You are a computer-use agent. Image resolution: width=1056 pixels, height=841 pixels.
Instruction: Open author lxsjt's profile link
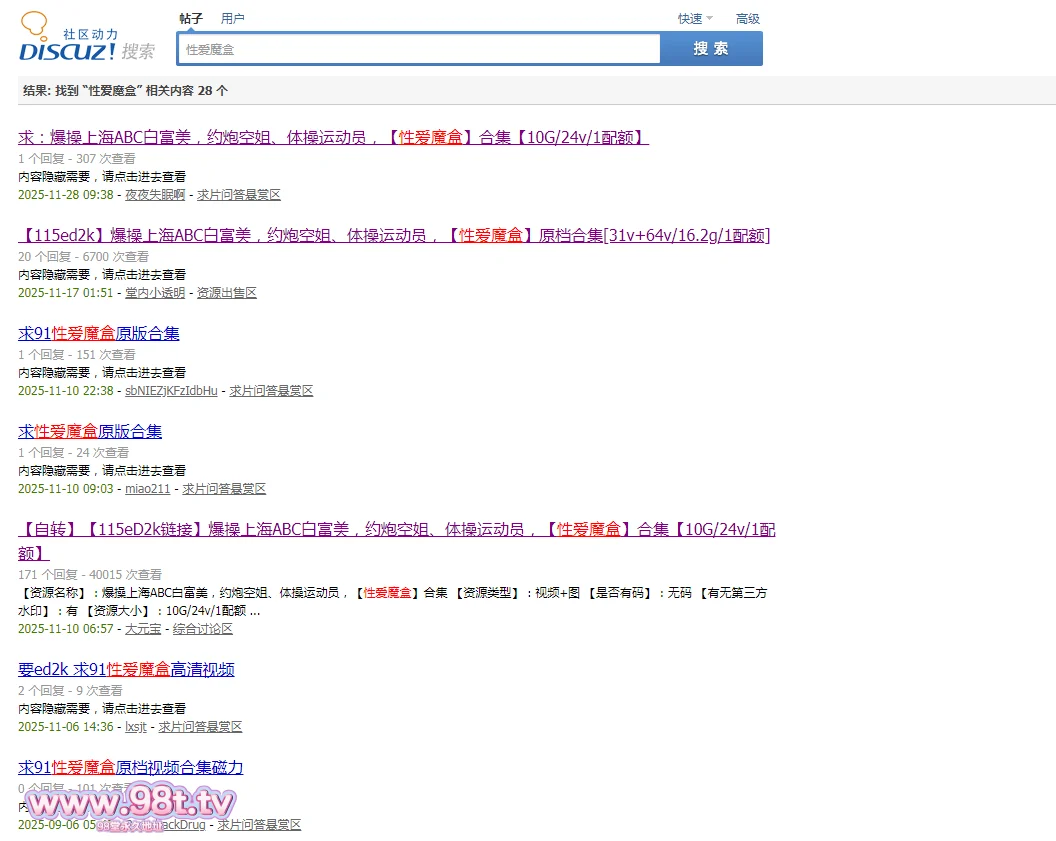(135, 727)
